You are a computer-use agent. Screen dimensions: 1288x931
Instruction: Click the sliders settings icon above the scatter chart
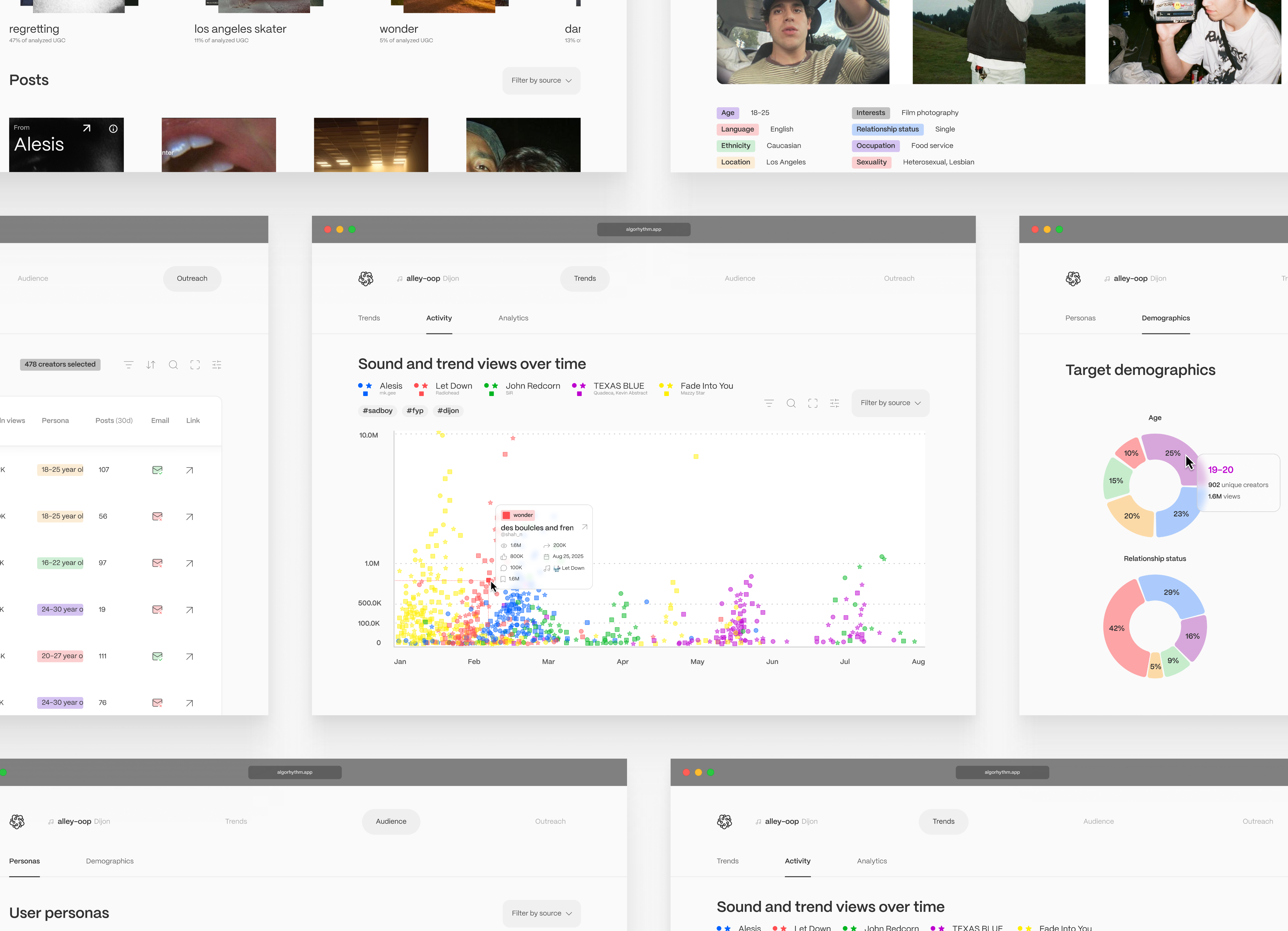tap(834, 403)
